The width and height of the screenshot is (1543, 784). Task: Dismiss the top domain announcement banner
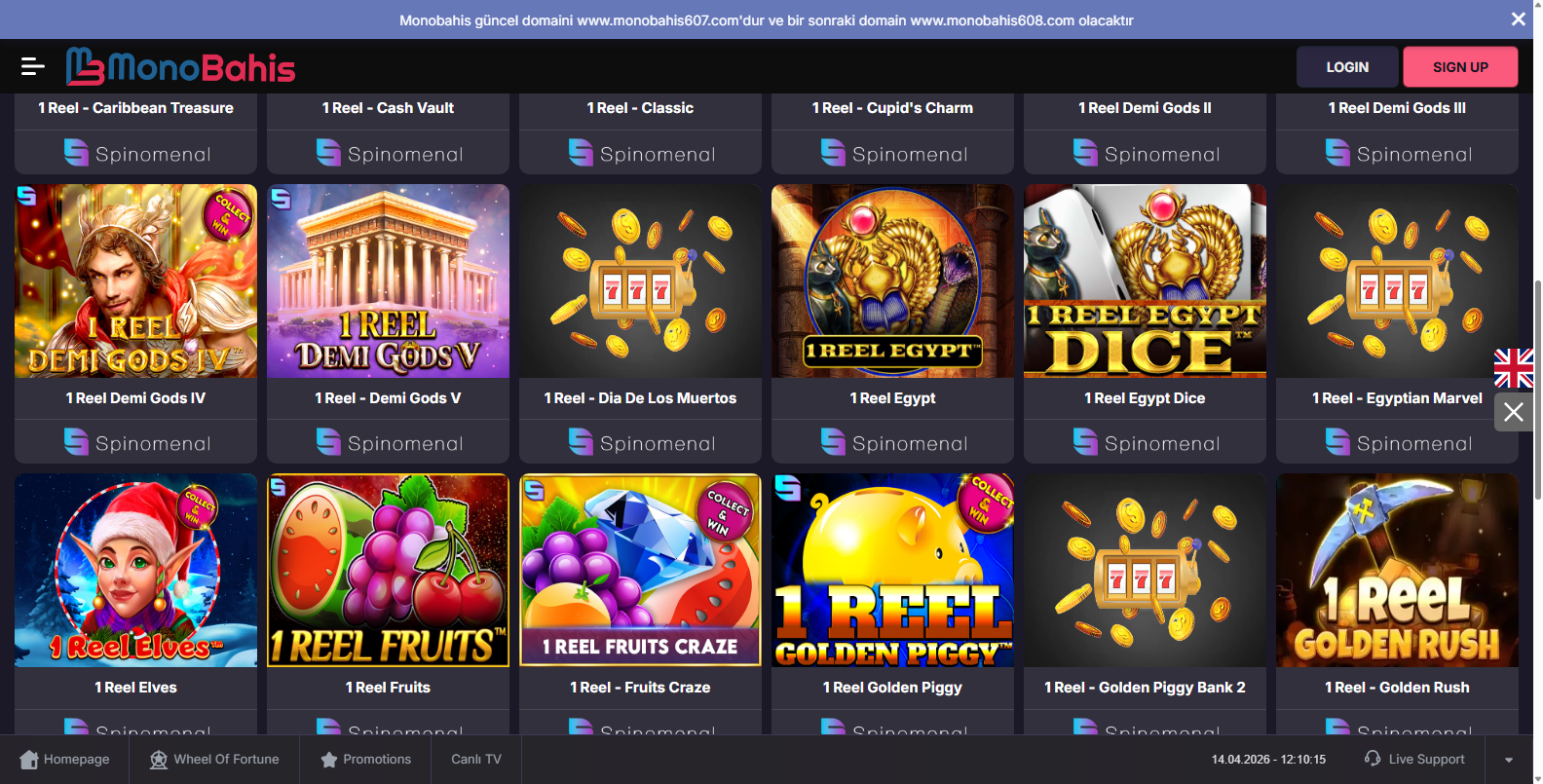tap(1518, 19)
